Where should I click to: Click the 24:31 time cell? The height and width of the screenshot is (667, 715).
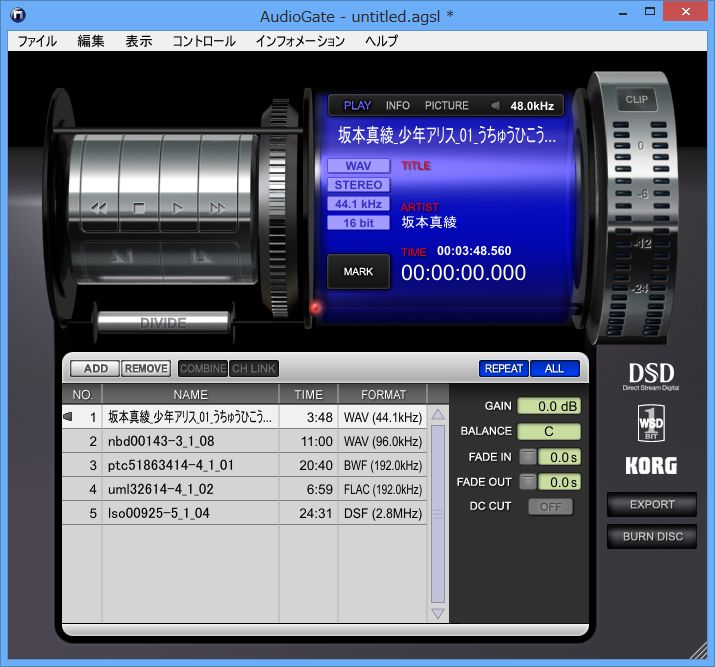pyautogui.click(x=309, y=513)
